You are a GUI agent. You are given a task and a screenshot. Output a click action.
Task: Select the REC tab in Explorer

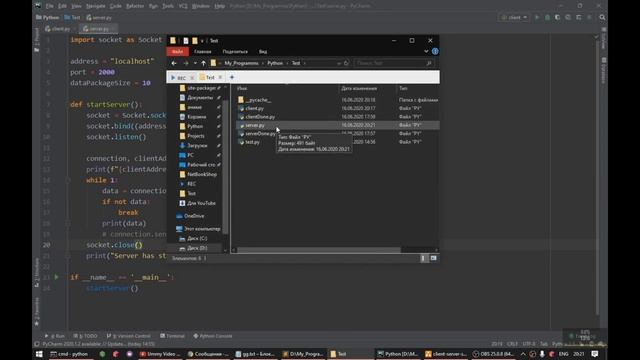click(179, 78)
